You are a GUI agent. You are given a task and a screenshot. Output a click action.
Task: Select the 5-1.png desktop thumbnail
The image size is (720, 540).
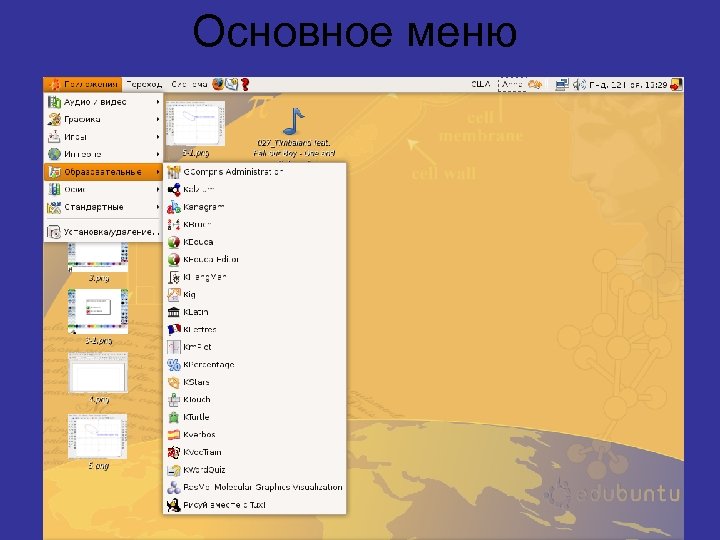pyautogui.click(x=196, y=124)
